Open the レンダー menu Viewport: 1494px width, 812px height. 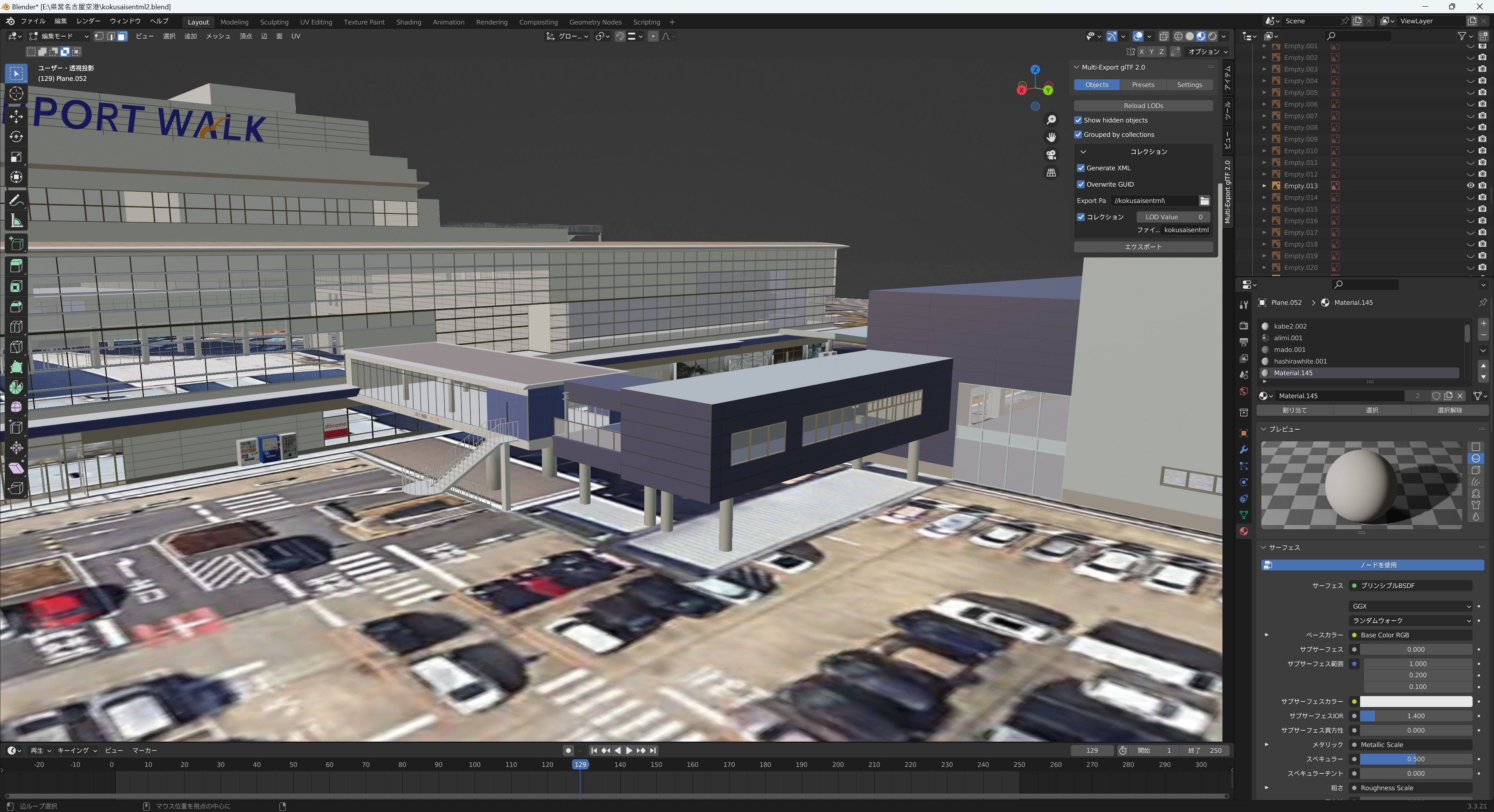coord(88,21)
